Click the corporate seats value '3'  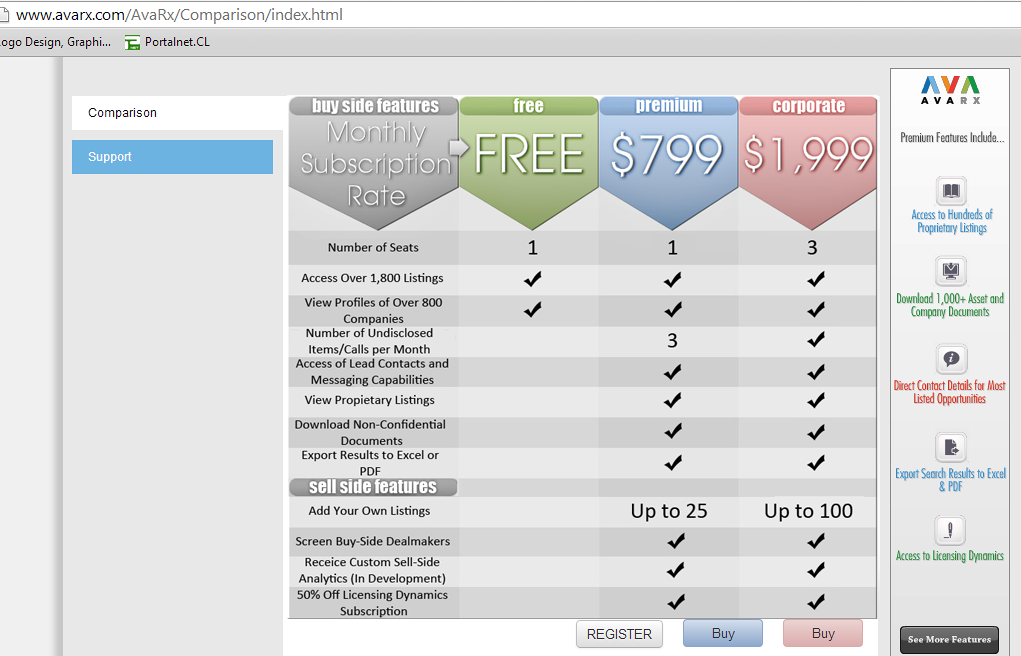(x=812, y=248)
